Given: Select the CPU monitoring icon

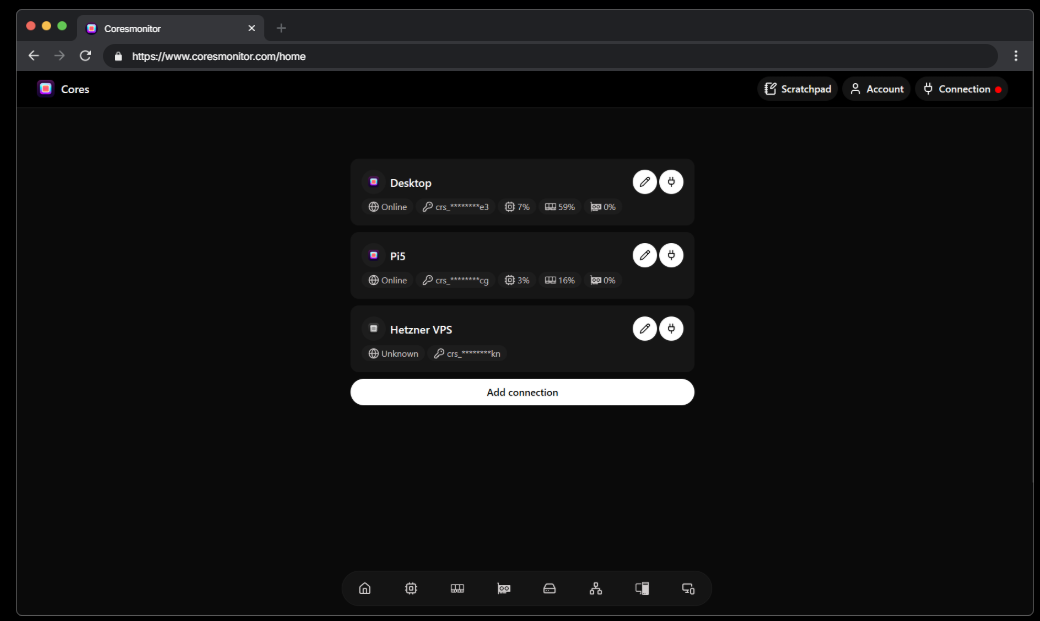Looking at the screenshot, I should pos(411,588).
